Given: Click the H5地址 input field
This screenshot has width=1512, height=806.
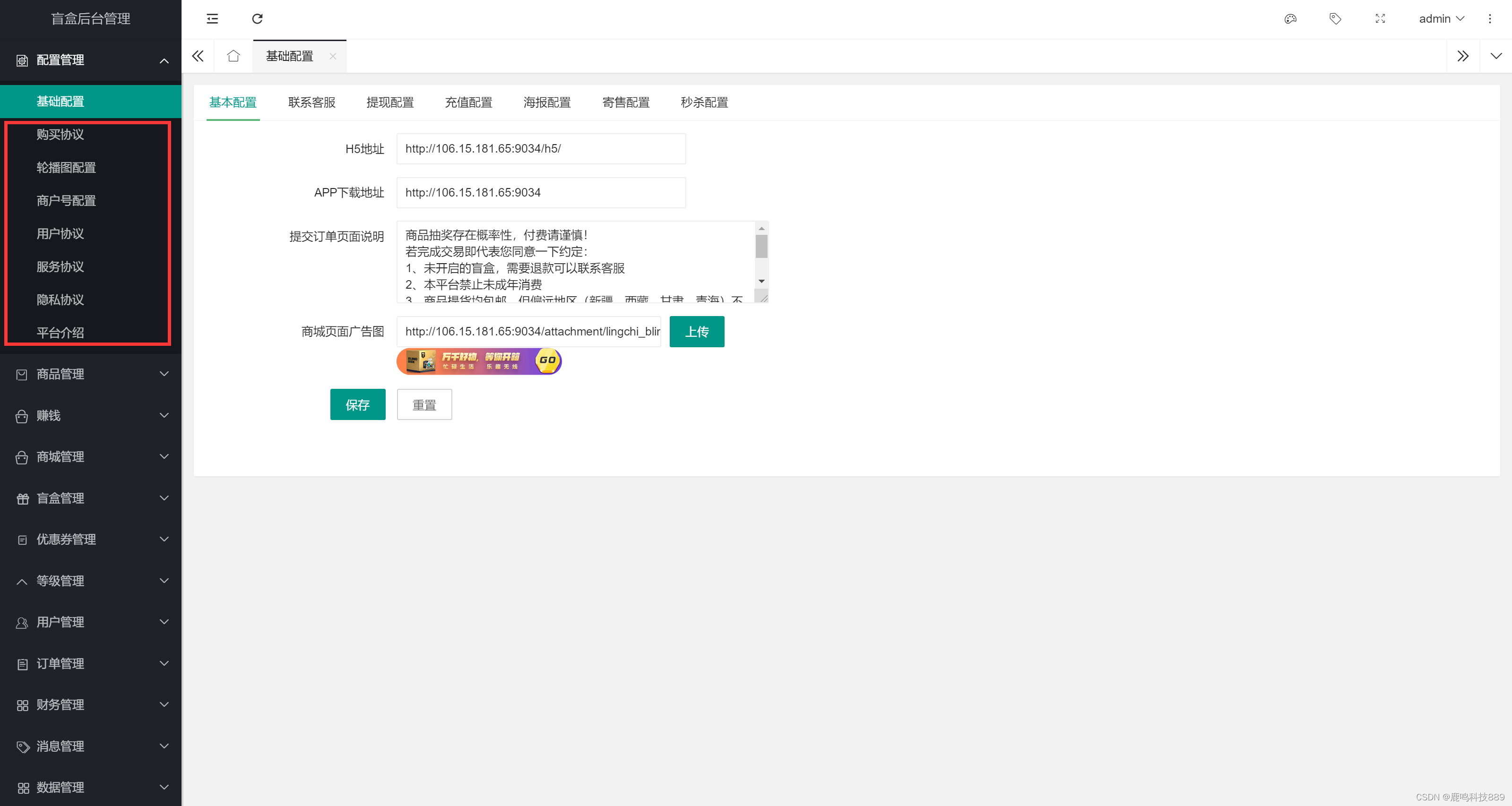Looking at the screenshot, I should coord(541,149).
